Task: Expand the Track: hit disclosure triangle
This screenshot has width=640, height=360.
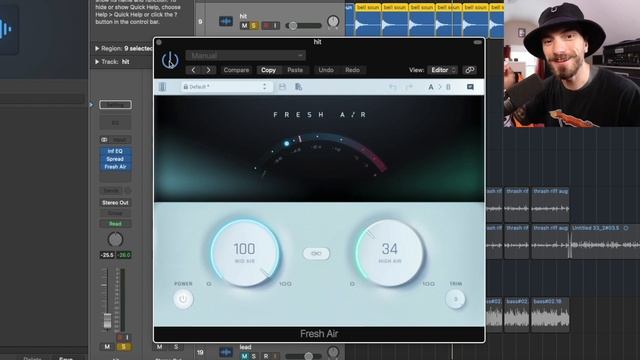Action: click(97, 62)
